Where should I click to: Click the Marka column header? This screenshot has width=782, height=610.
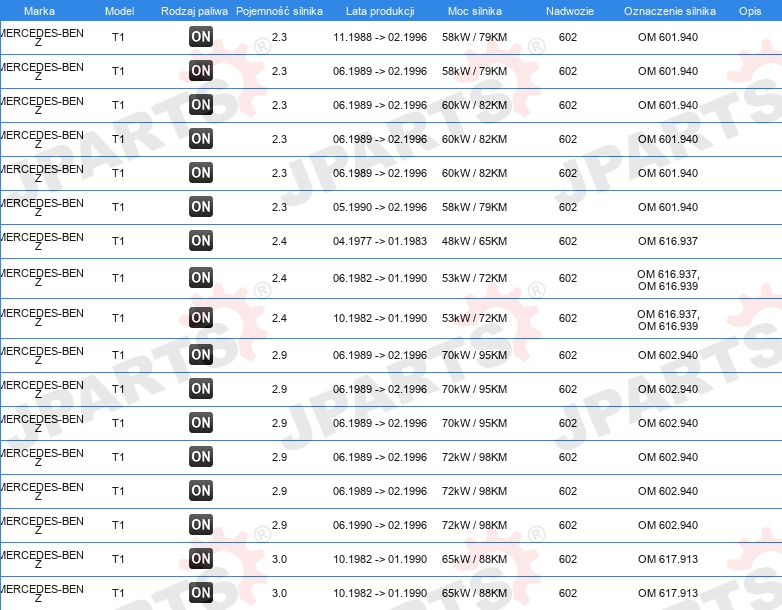(39, 11)
